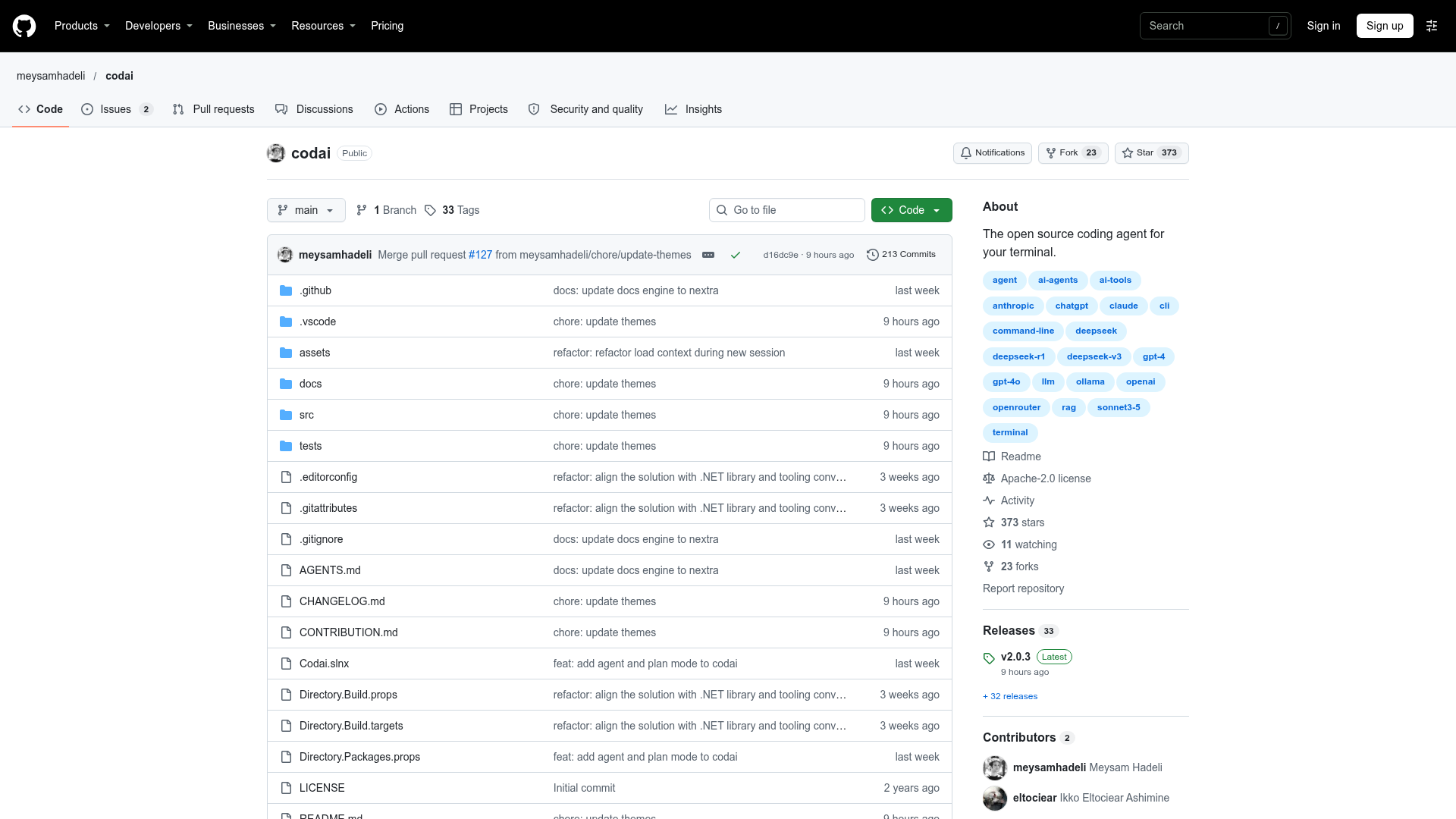Click the Go to file input
The height and width of the screenshot is (819, 1456).
coord(787,210)
